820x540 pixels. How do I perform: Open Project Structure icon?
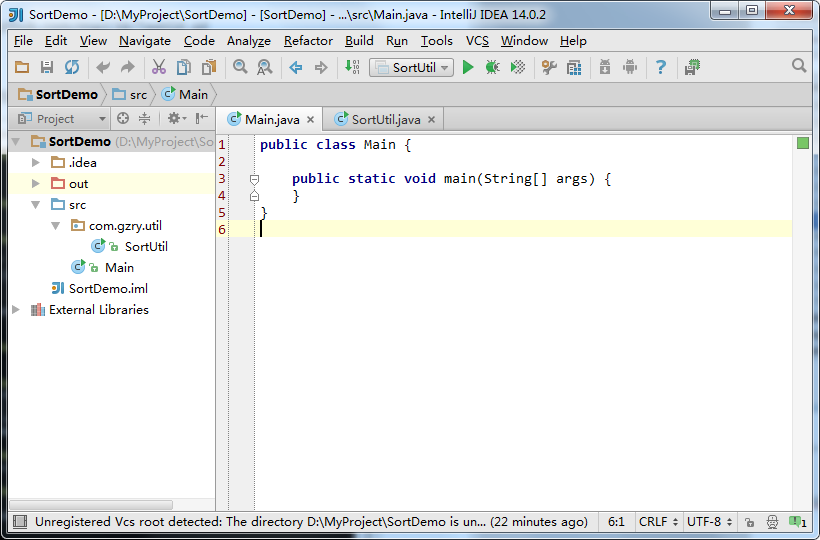click(x=574, y=67)
